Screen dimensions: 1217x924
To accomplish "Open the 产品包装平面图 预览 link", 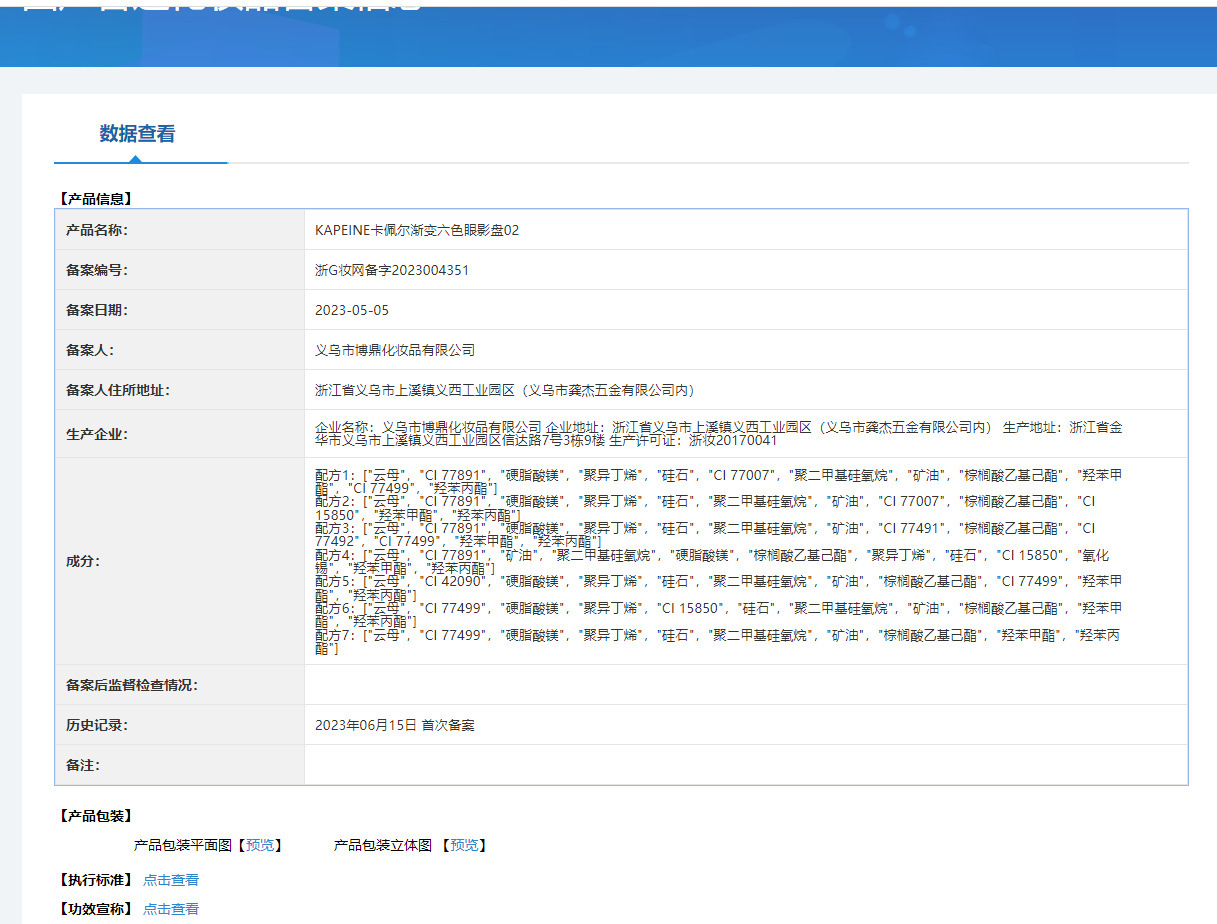I will pos(260,845).
